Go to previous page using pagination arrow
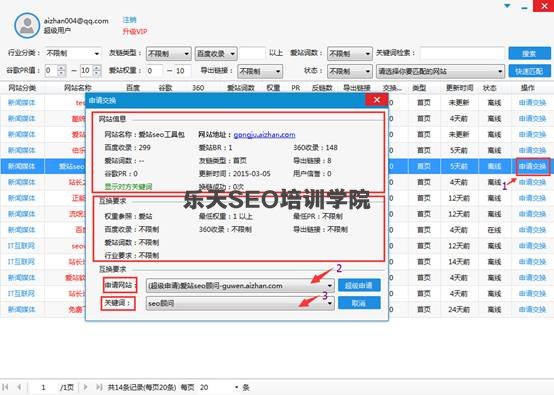 [19, 387]
